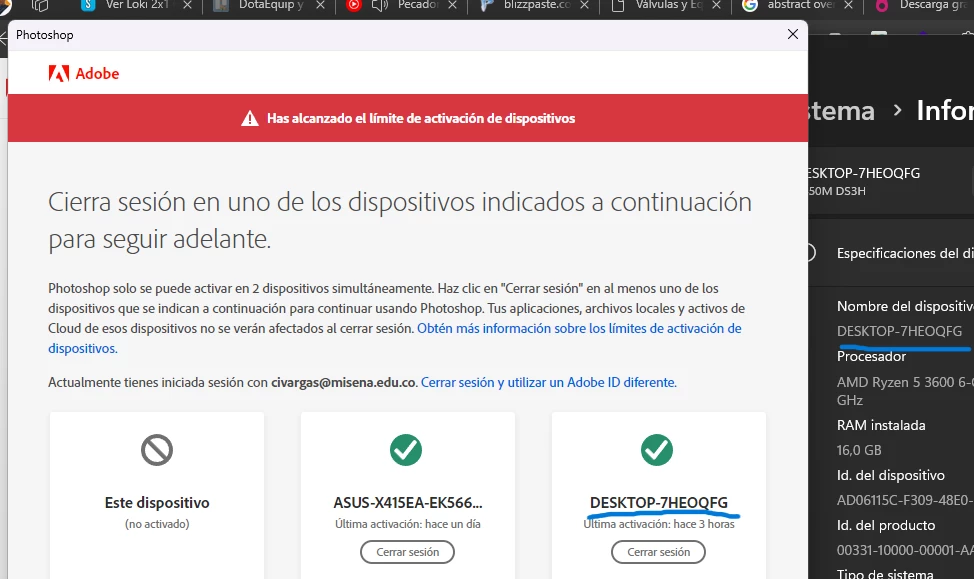Click 'Última activación: hace un día' text
974x579 pixels.
click(407, 524)
